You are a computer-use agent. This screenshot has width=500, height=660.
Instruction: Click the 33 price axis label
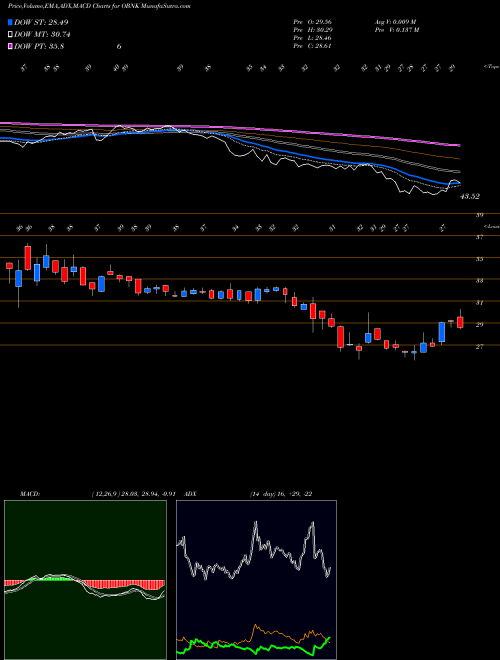pyautogui.click(x=479, y=280)
